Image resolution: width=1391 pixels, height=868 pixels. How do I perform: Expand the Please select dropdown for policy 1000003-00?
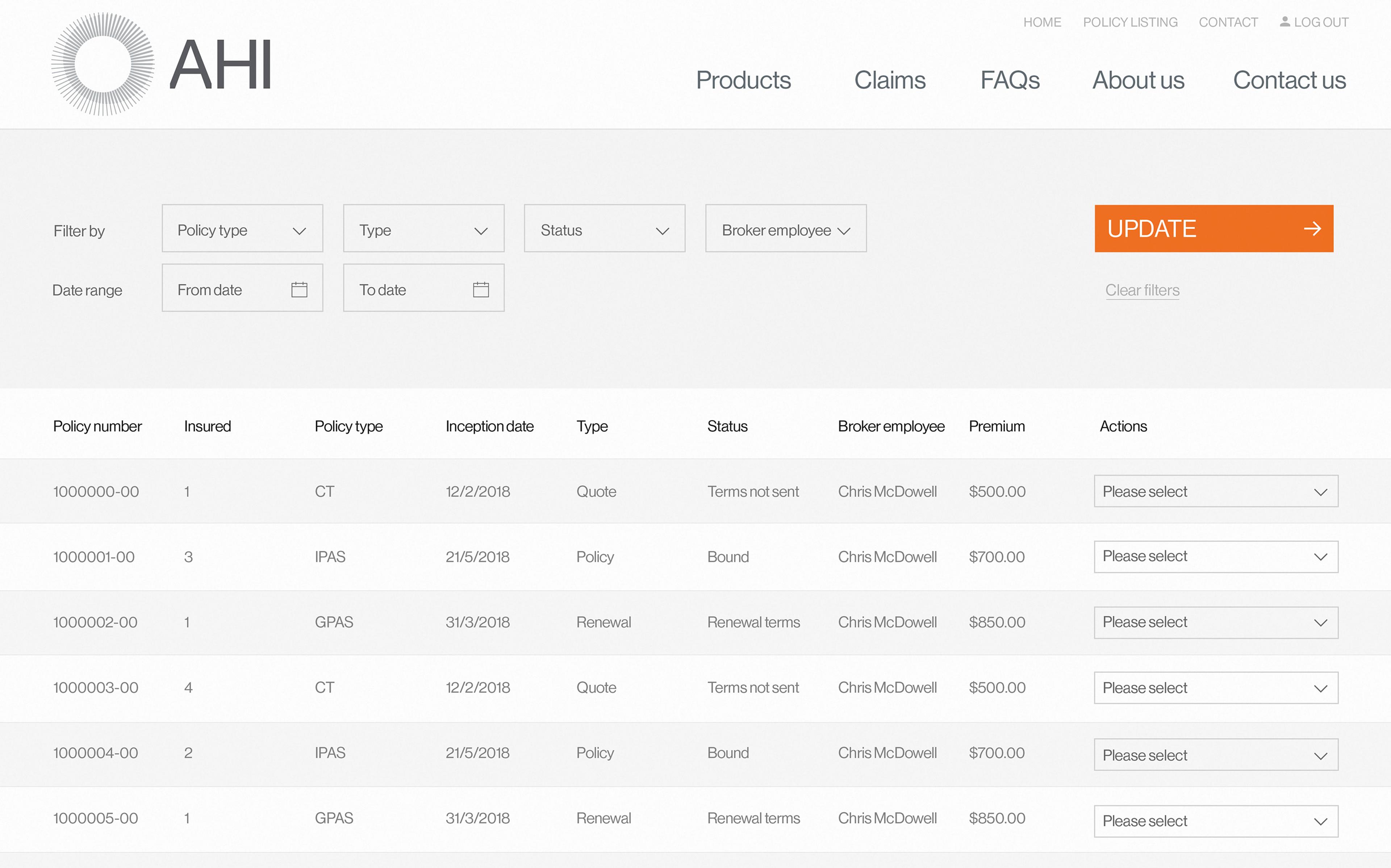coord(1215,688)
